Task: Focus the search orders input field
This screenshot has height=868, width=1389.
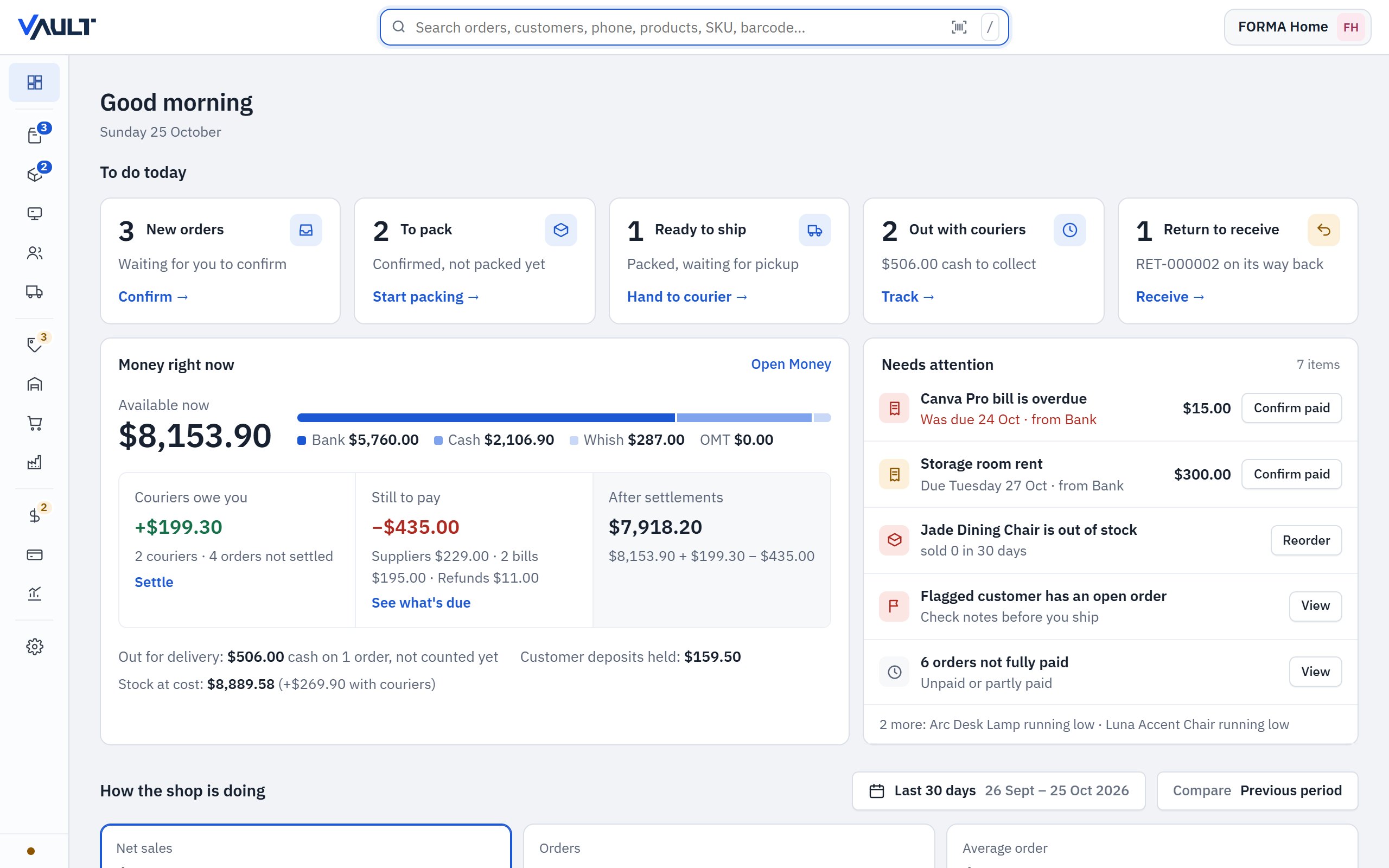Action: tap(694, 27)
